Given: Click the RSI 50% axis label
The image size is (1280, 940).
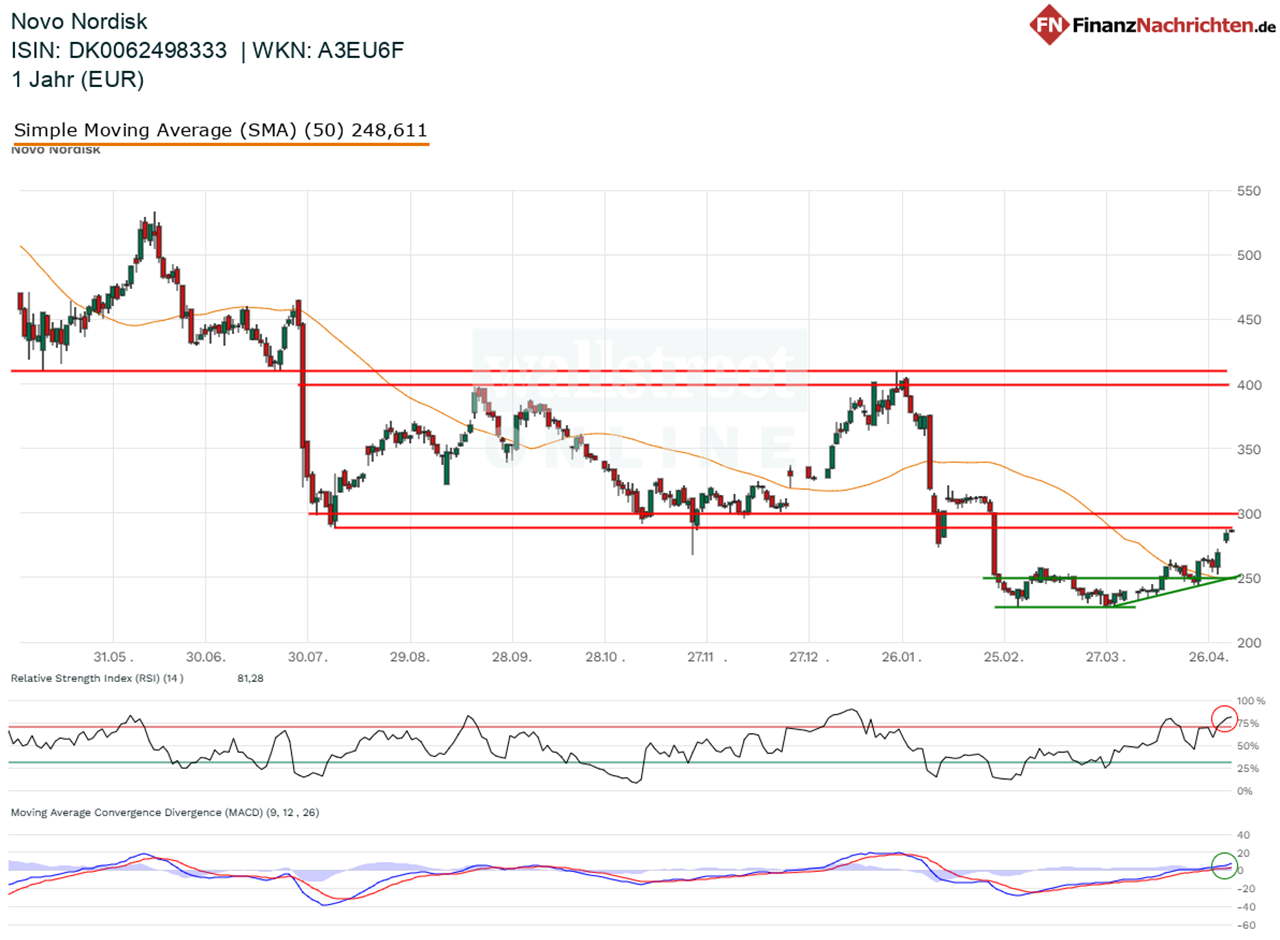Looking at the screenshot, I should (x=1250, y=746).
